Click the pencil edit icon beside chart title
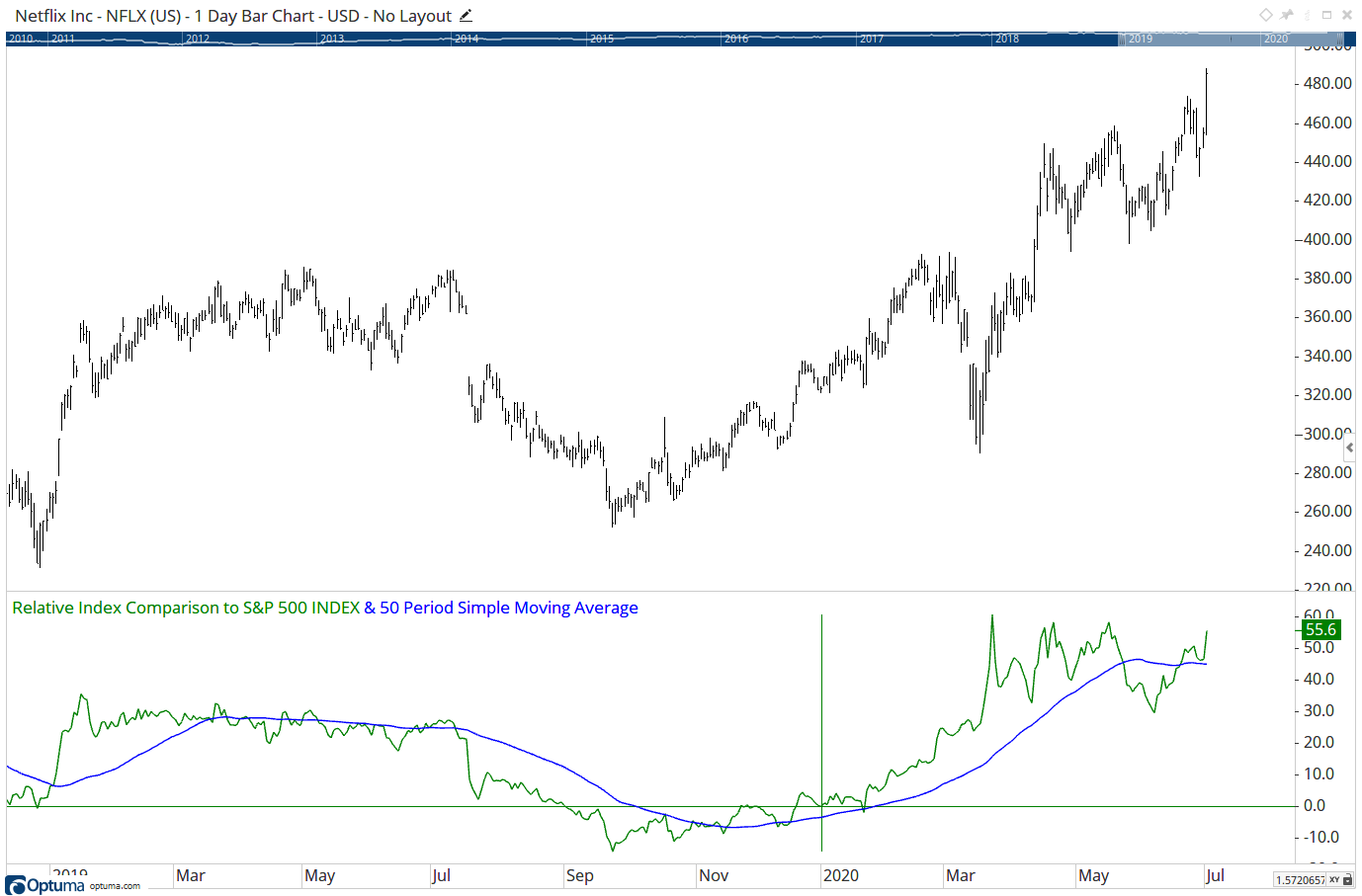 pyautogui.click(x=467, y=16)
